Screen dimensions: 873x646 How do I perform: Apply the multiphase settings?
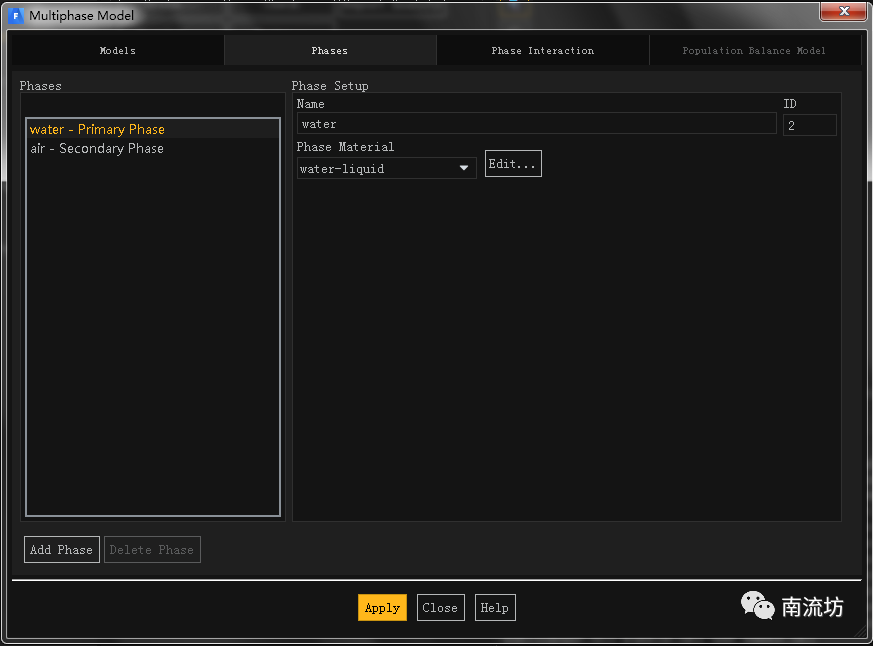[382, 608]
